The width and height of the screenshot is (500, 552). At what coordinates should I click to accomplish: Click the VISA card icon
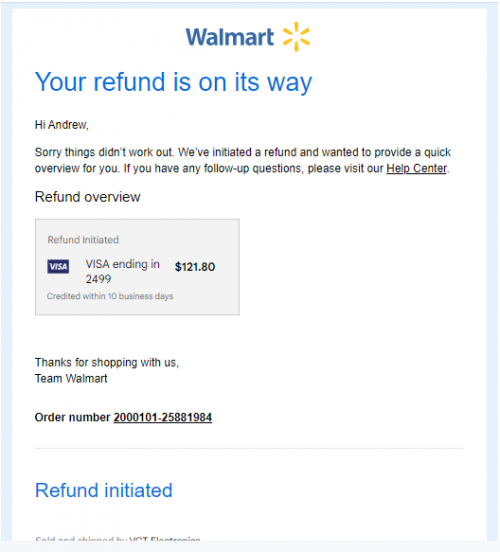click(58, 266)
